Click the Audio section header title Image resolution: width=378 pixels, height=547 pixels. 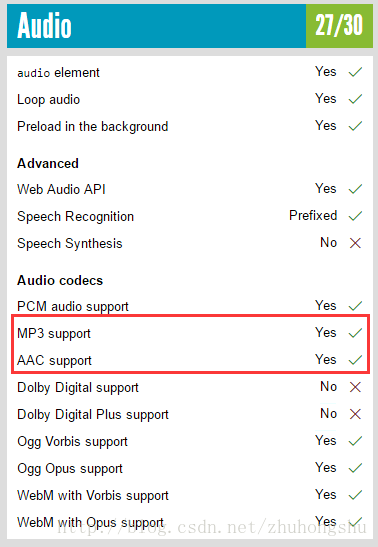pyautogui.click(x=44, y=25)
